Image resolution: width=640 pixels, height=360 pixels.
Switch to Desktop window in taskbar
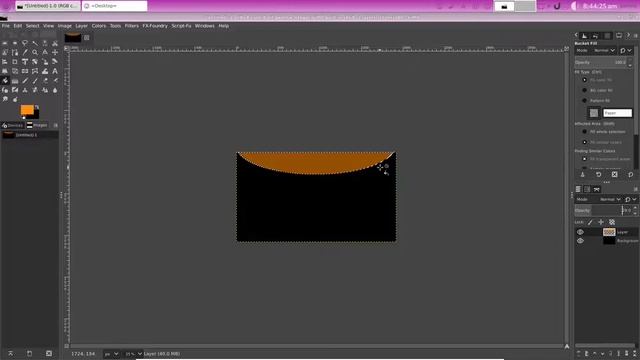pyautogui.click(x=115, y=6)
